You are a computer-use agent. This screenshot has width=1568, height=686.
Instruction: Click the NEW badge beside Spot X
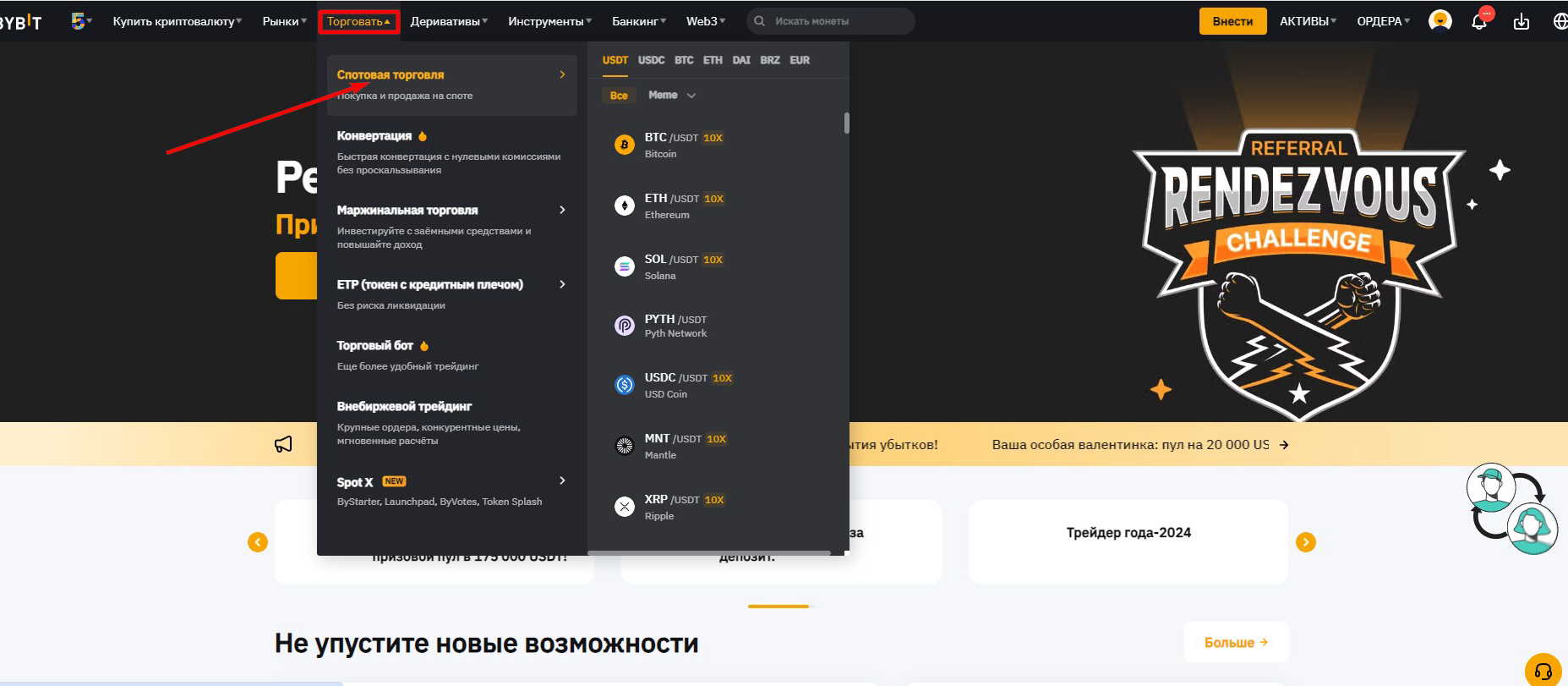[x=394, y=481]
